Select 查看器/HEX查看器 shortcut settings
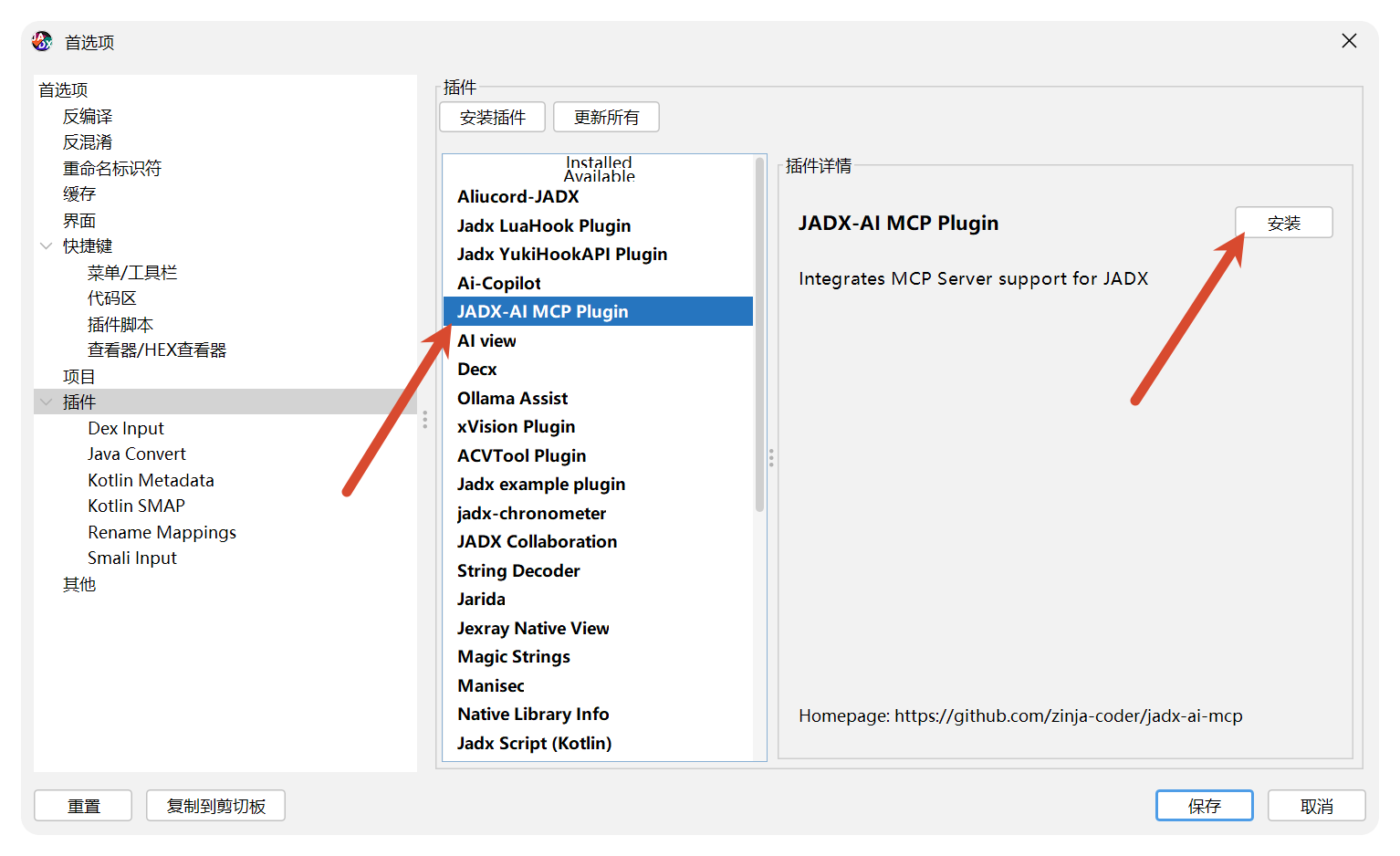 click(157, 350)
